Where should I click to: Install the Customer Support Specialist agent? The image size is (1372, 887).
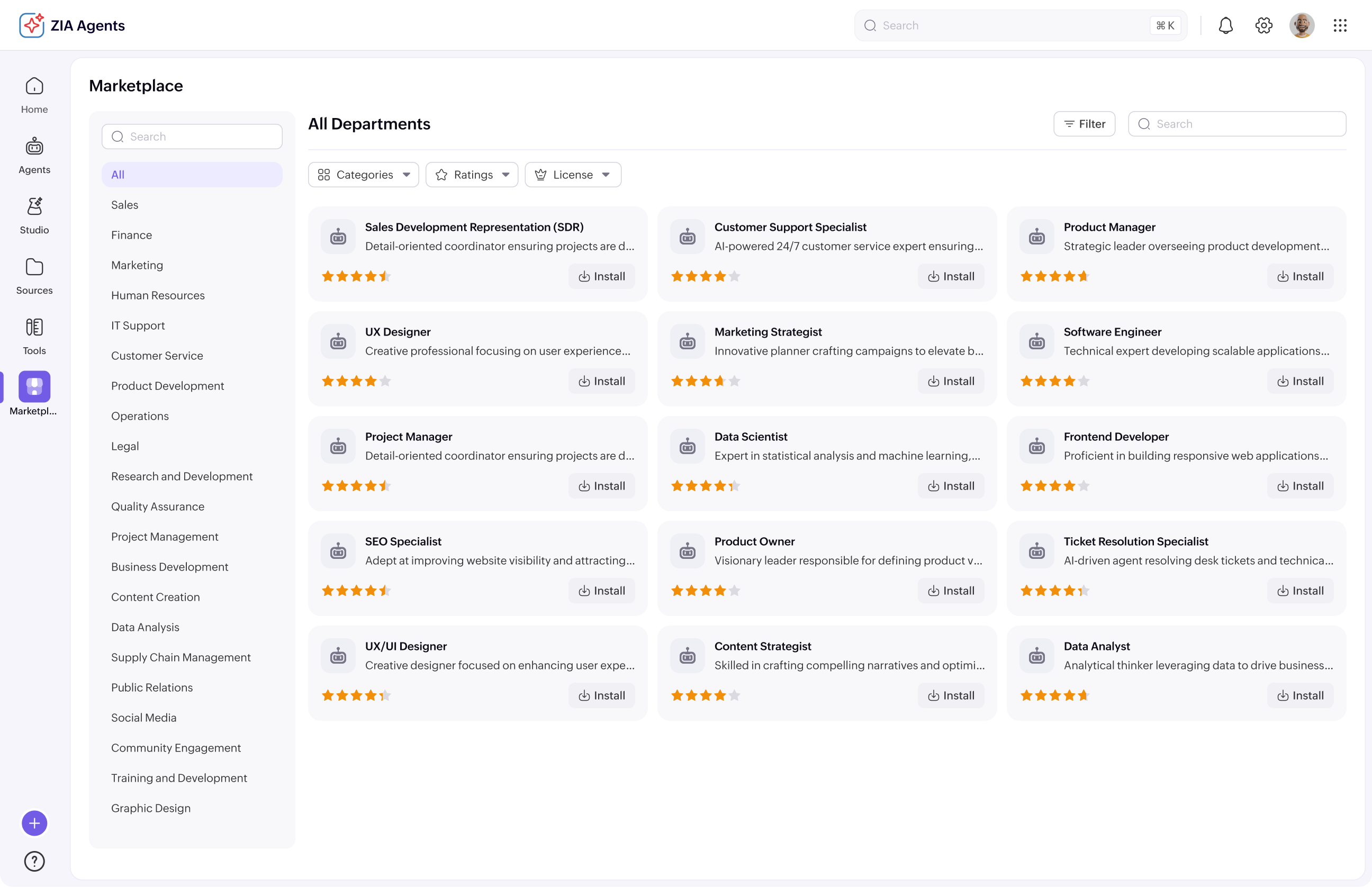[951, 276]
